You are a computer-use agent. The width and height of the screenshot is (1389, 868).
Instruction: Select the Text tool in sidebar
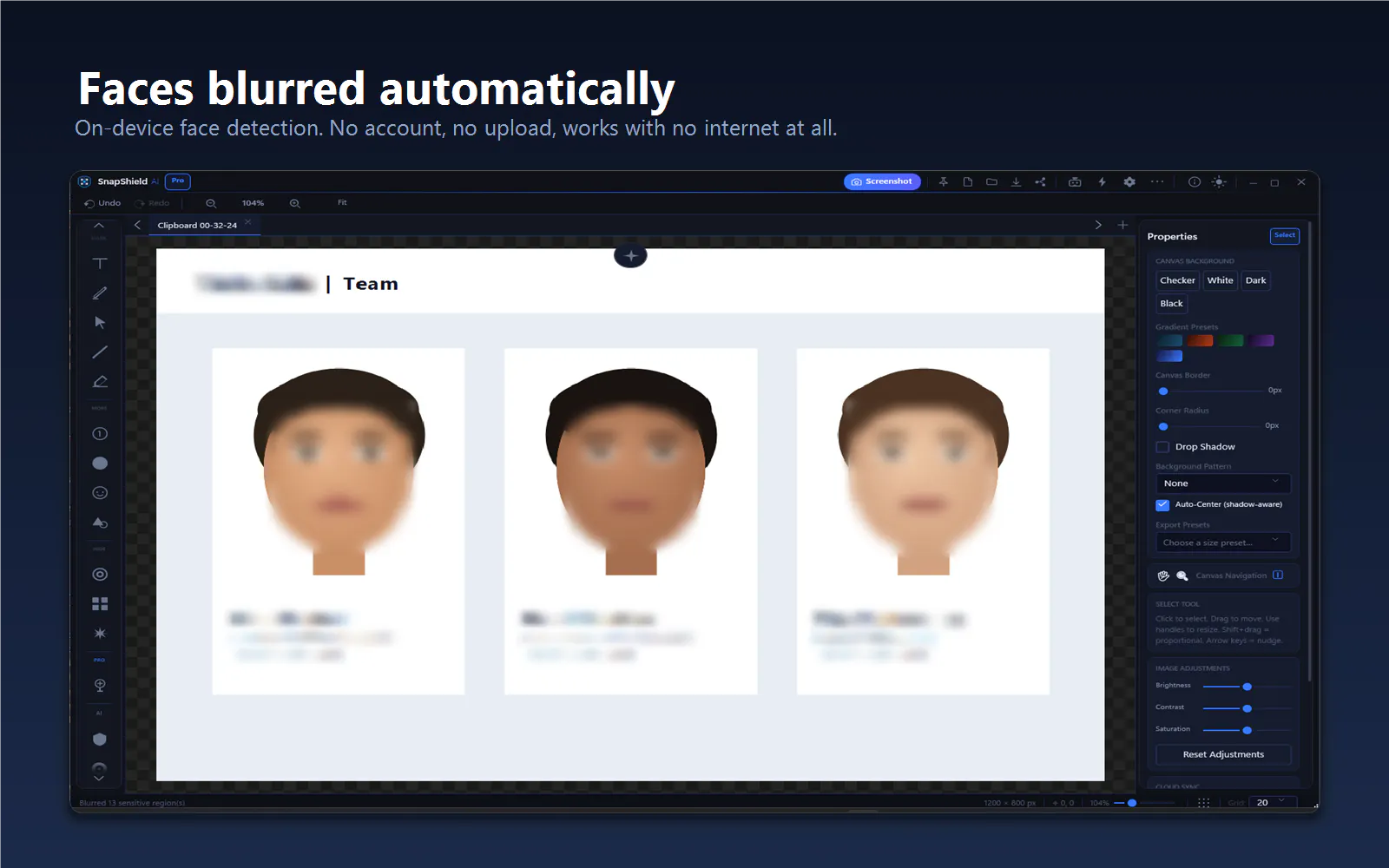coord(100,263)
